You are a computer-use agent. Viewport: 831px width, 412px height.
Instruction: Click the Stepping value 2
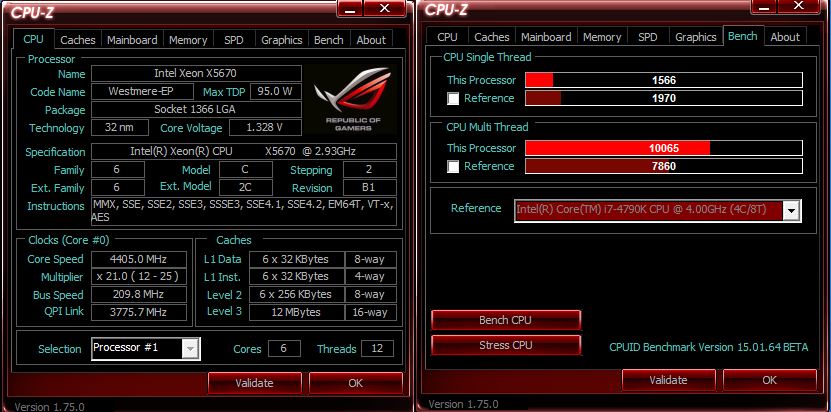370,170
